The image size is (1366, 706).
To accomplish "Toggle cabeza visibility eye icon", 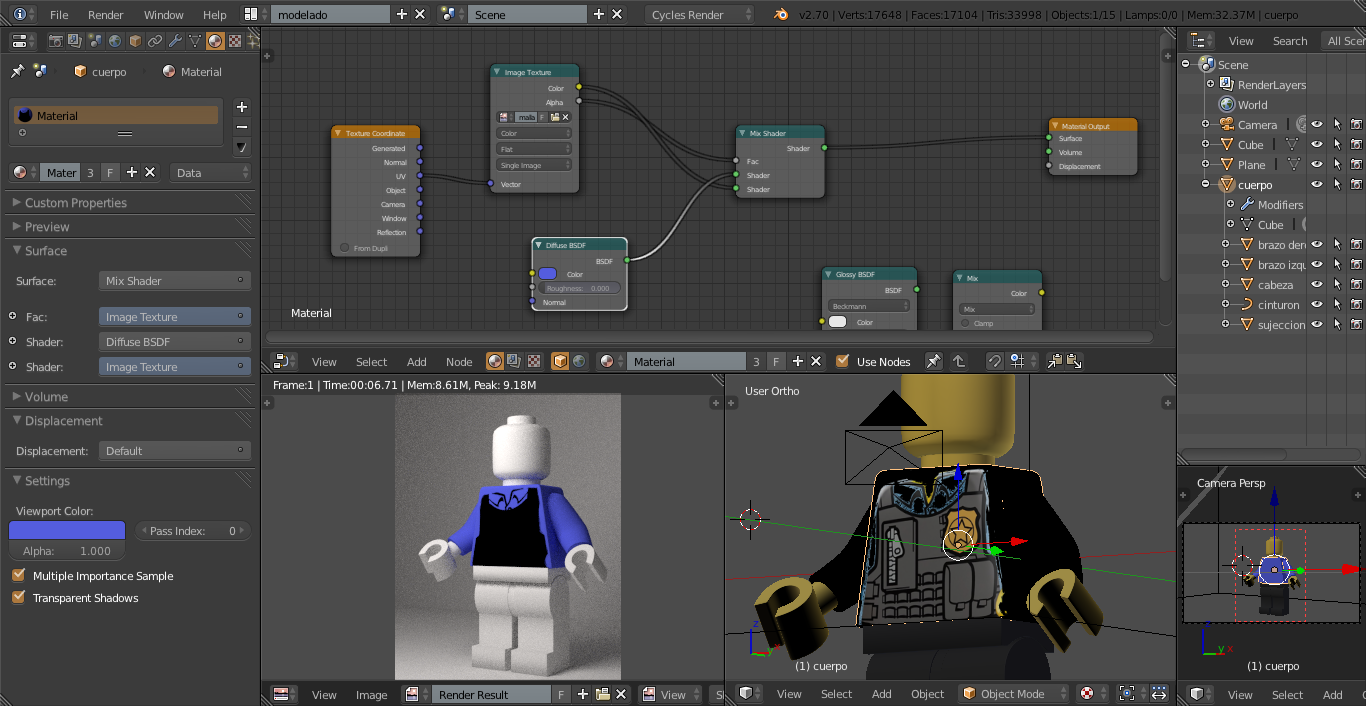I will point(1317,285).
